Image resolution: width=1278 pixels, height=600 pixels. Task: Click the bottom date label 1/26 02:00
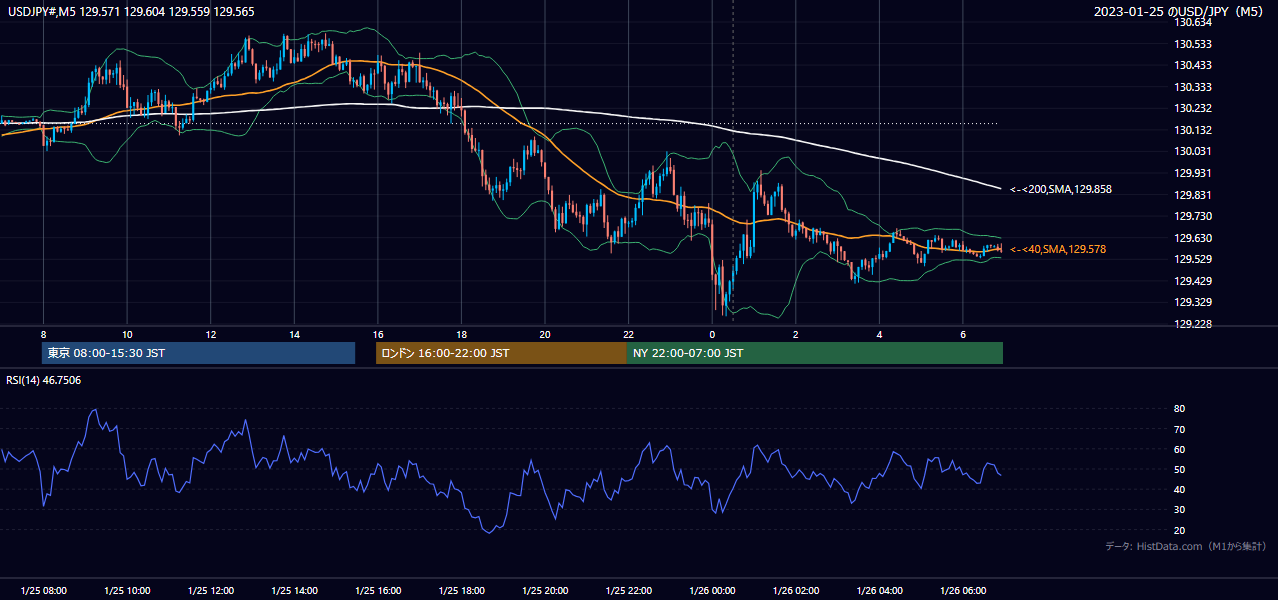[796, 591]
